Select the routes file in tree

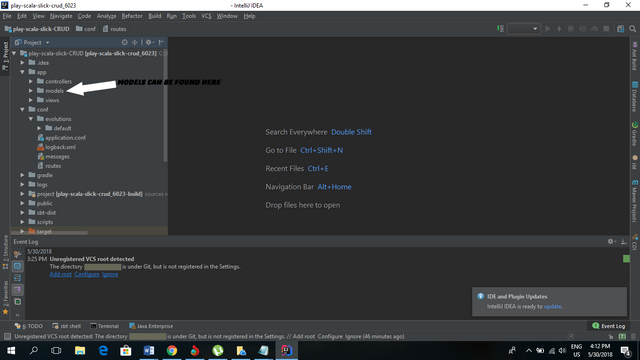(x=49, y=166)
